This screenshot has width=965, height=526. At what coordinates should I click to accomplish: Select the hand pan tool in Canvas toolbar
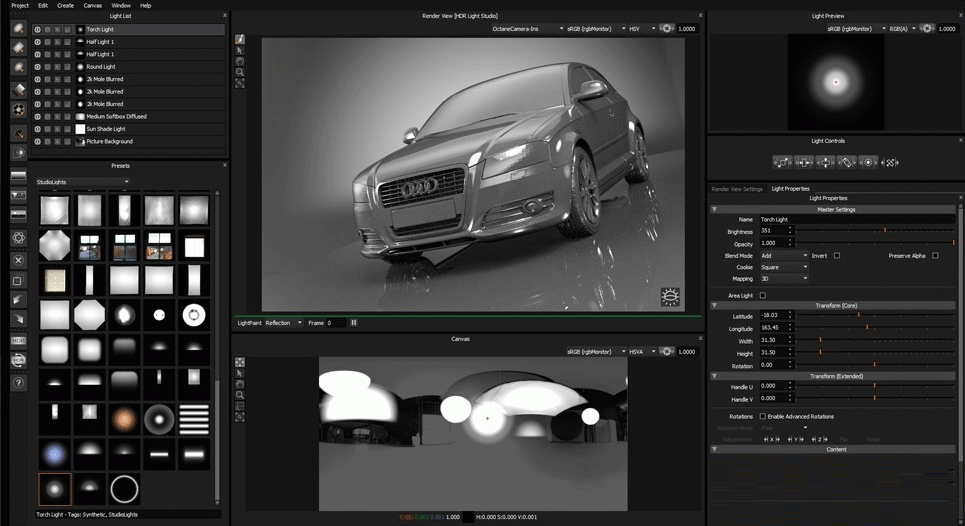pos(239,384)
